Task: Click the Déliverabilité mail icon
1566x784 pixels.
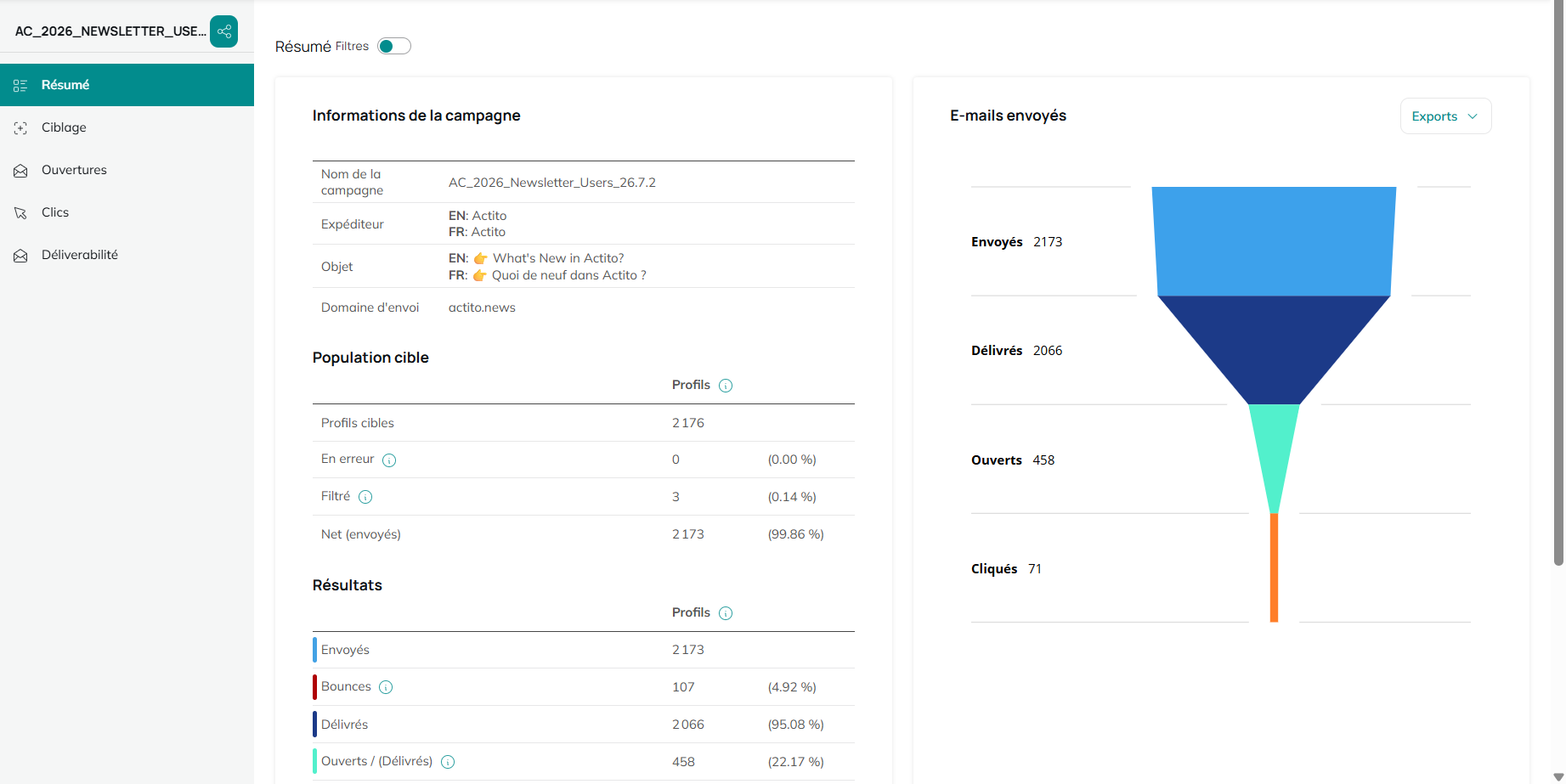Action: [x=20, y=255]
